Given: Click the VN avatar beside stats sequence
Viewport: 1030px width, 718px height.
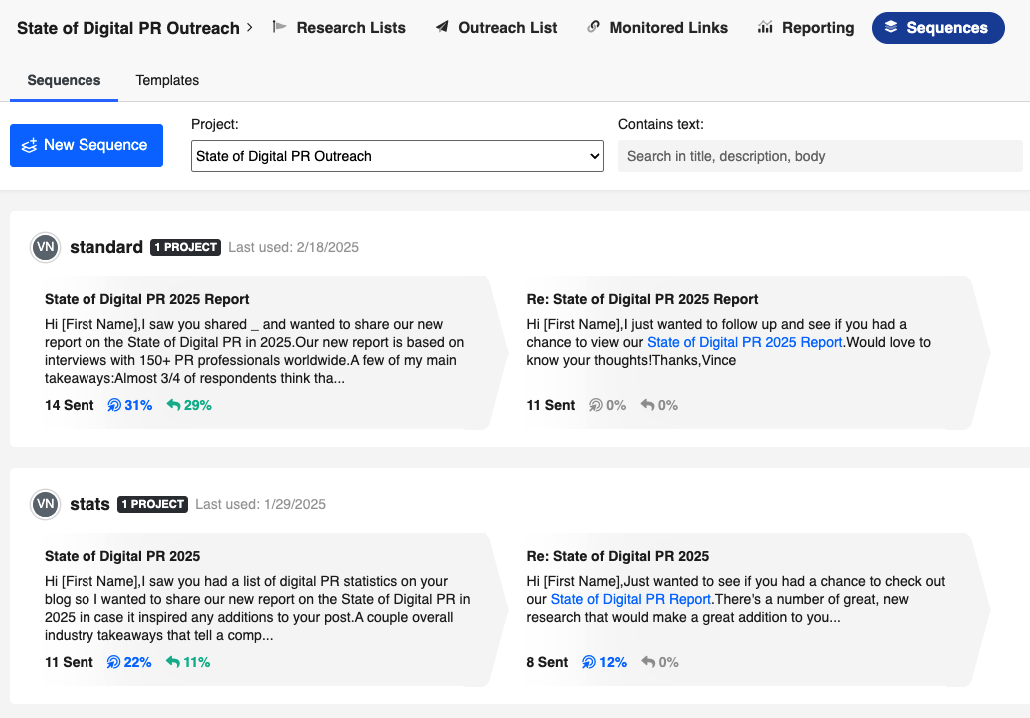Looking at the screenshot, I should [45, 504].
